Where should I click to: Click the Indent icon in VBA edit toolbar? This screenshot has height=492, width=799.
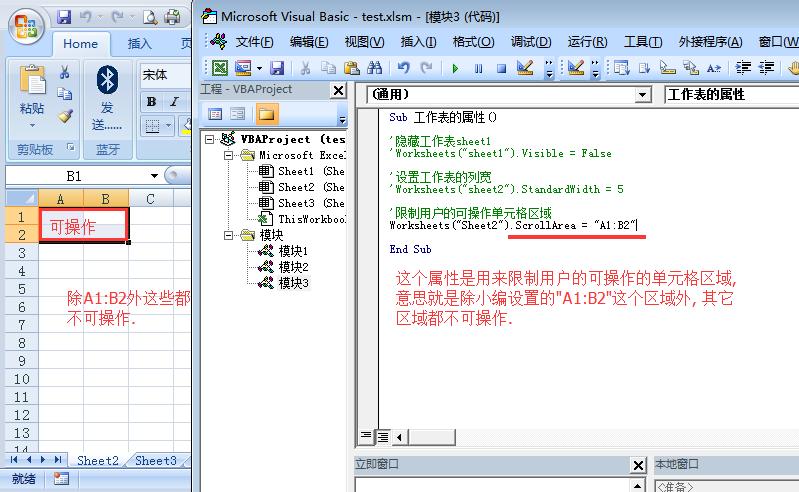[x=743, y=68]
